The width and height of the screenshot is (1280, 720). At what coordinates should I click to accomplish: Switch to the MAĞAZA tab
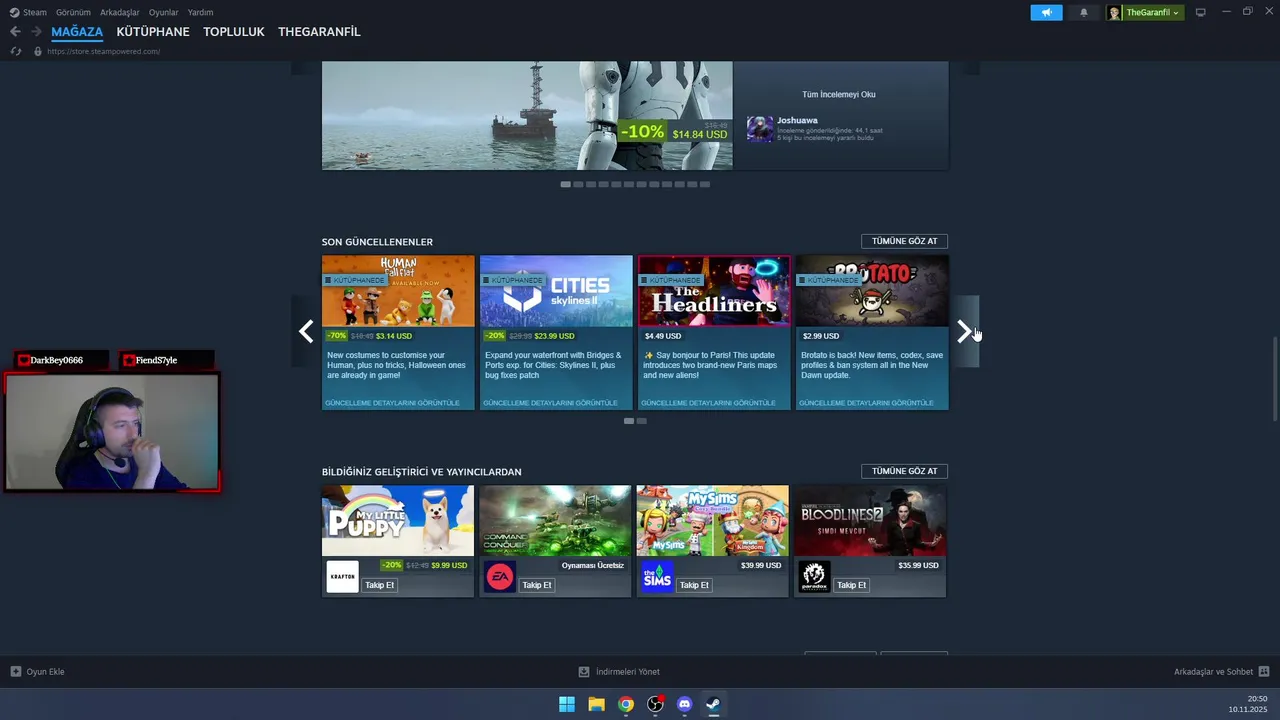click(x=77, y=32)
